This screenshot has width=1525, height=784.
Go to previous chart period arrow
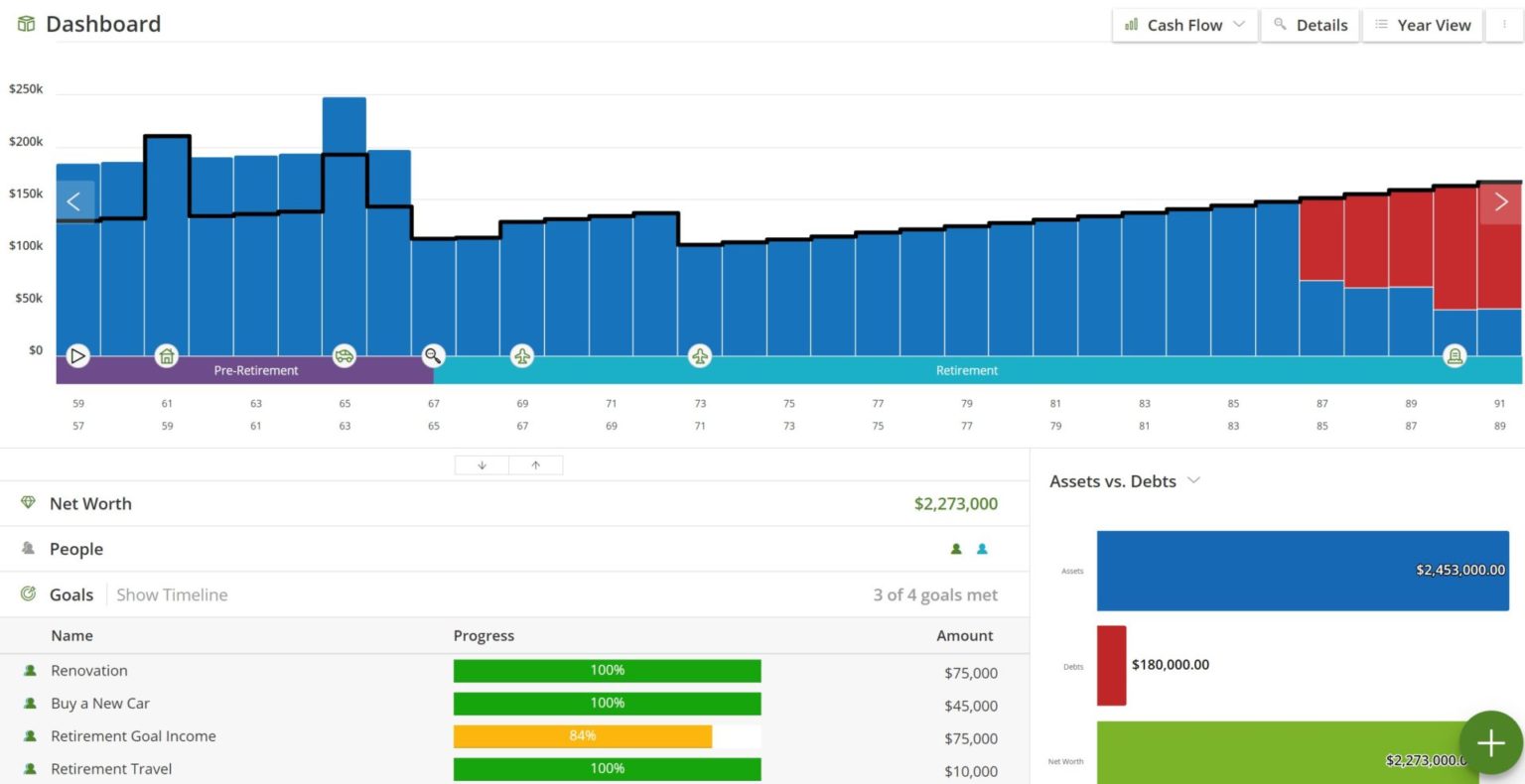pos(74,202)
